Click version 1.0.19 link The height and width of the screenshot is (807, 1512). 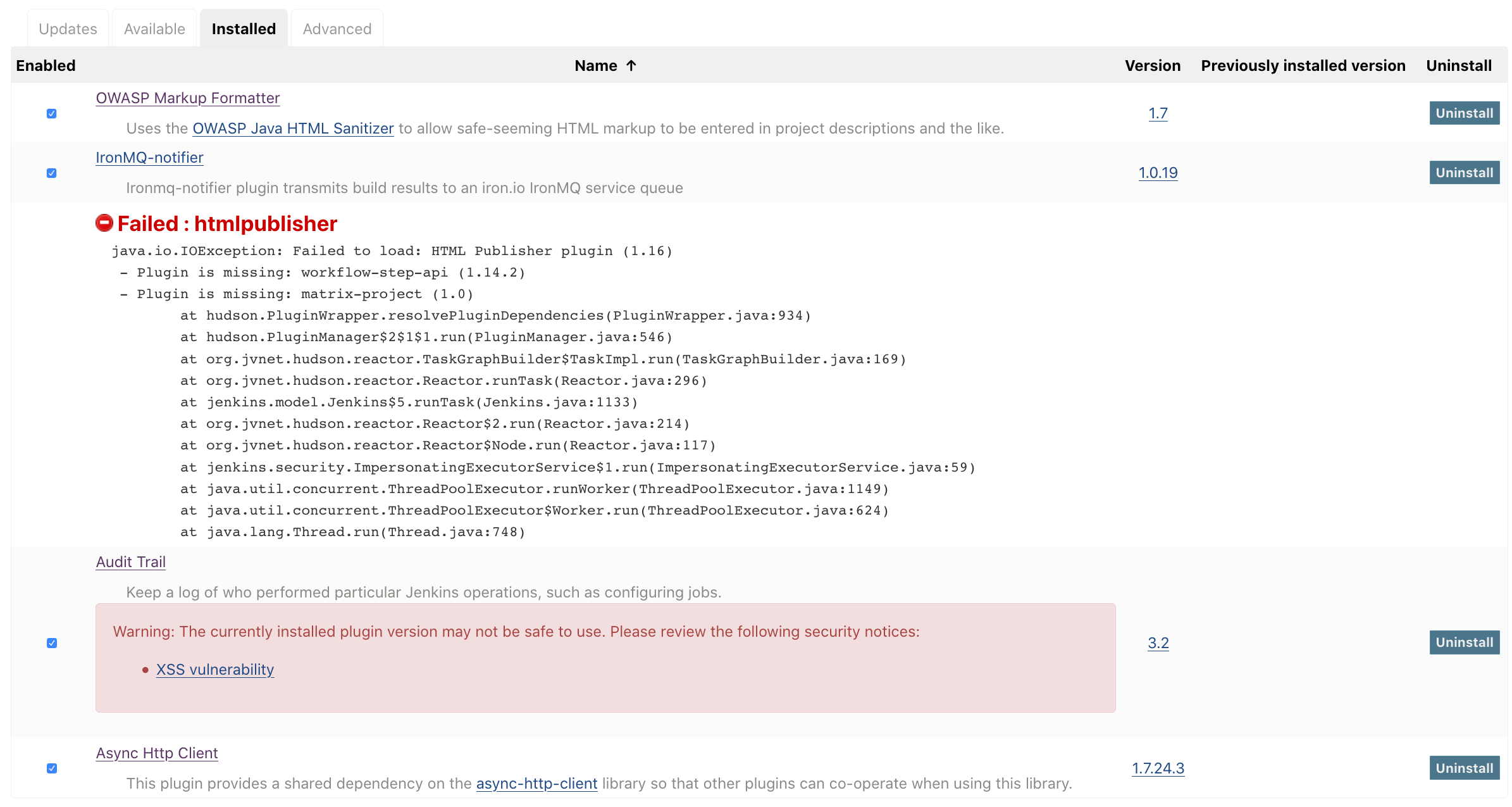[1158, 173]
